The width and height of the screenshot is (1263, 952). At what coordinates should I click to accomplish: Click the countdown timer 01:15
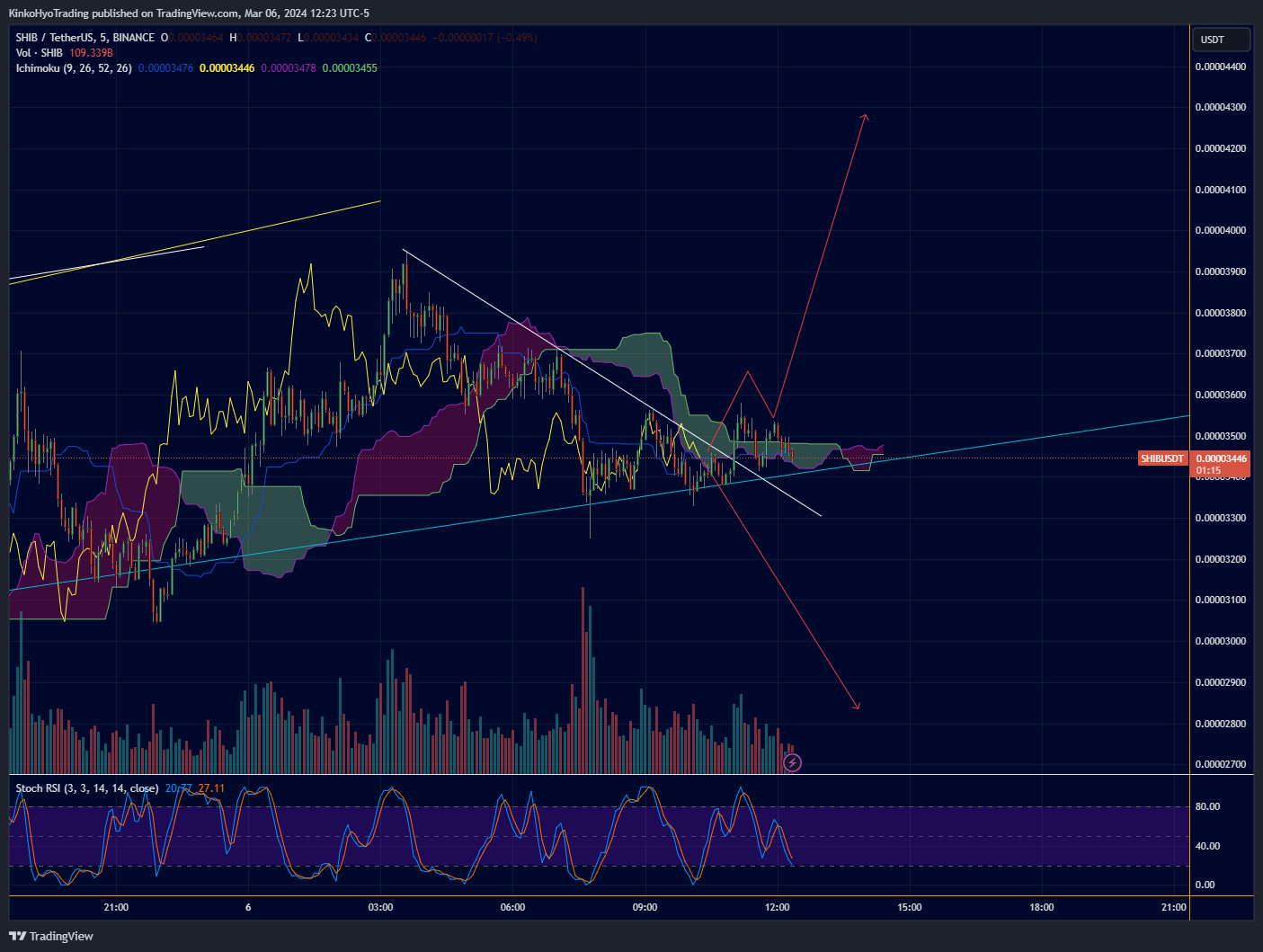pos(1209,470)
